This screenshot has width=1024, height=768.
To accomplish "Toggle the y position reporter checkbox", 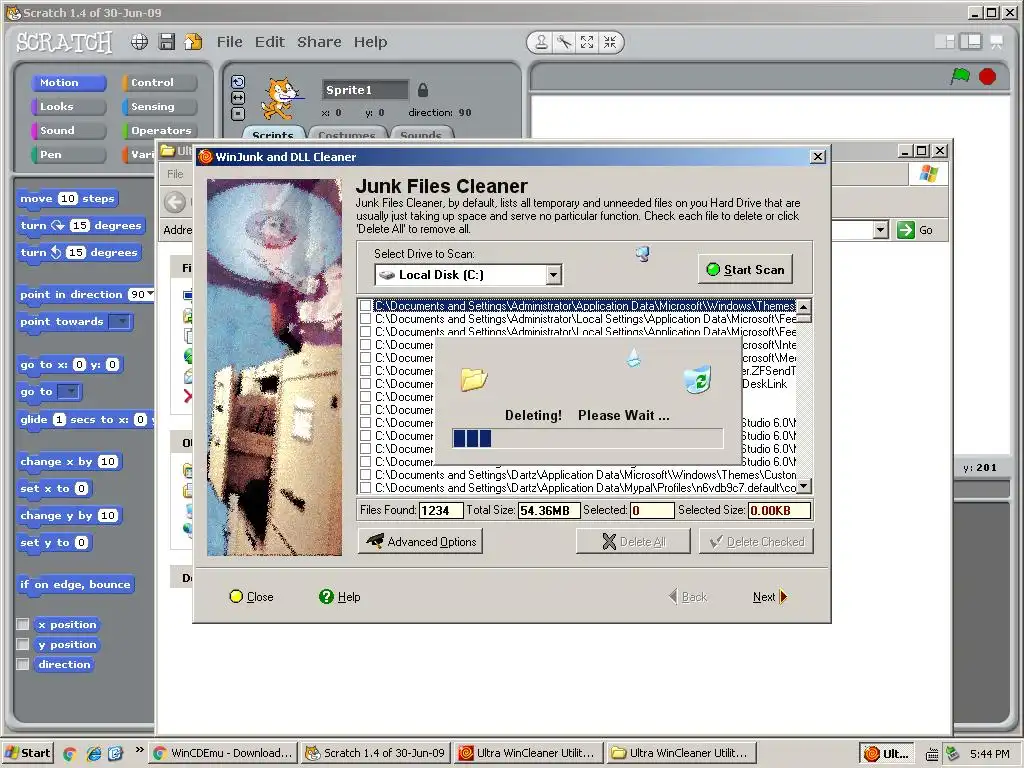I will 23,645.
